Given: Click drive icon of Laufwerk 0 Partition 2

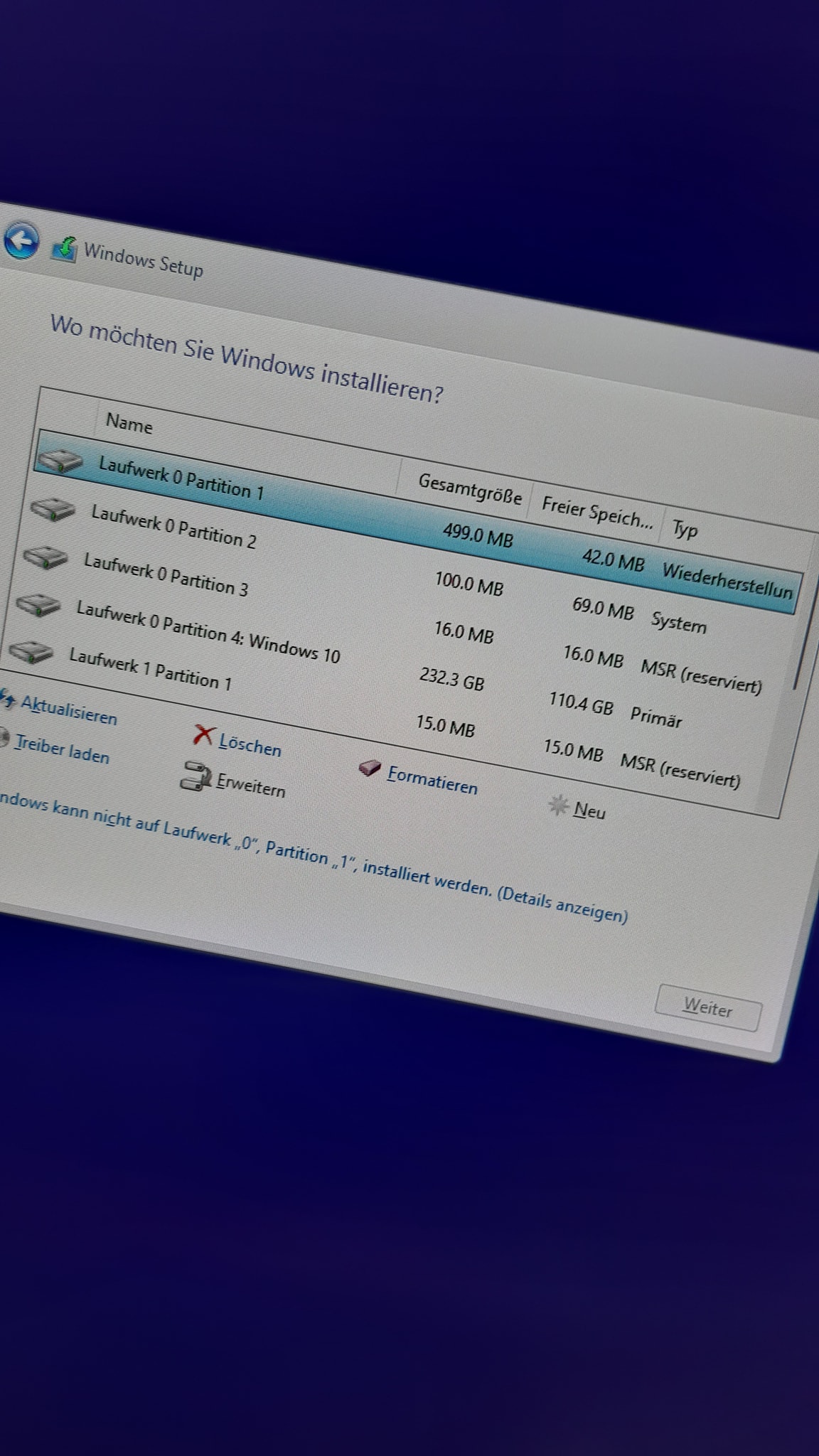Looking at the screenshot, I should click(x=53, y=508).
